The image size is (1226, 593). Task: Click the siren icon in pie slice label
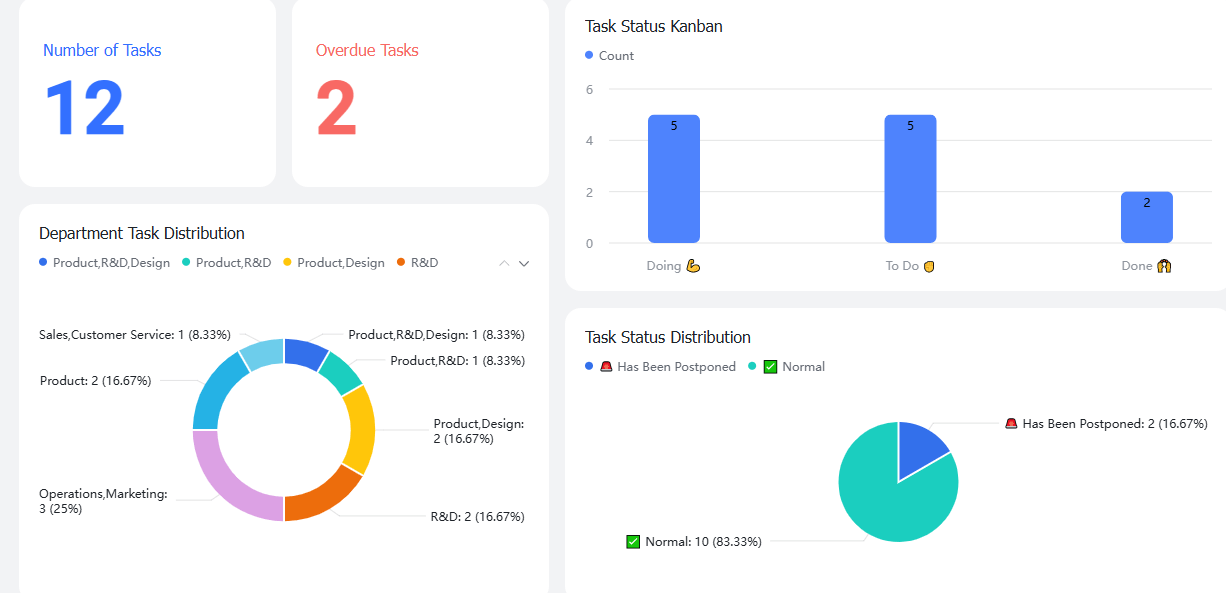point(1011,424)
